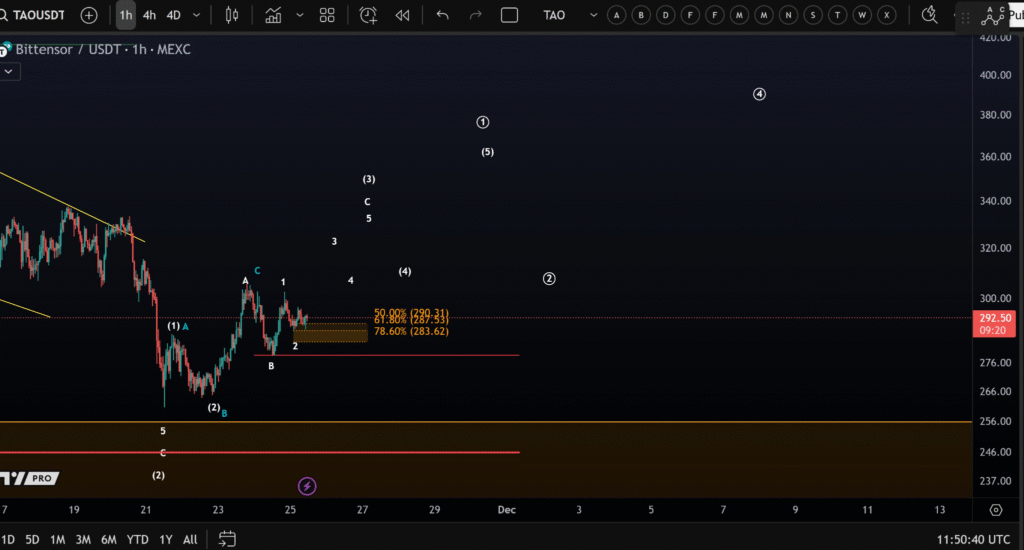Click the purple lightning event marker
1024x550 pixels.
pos(307,486)
